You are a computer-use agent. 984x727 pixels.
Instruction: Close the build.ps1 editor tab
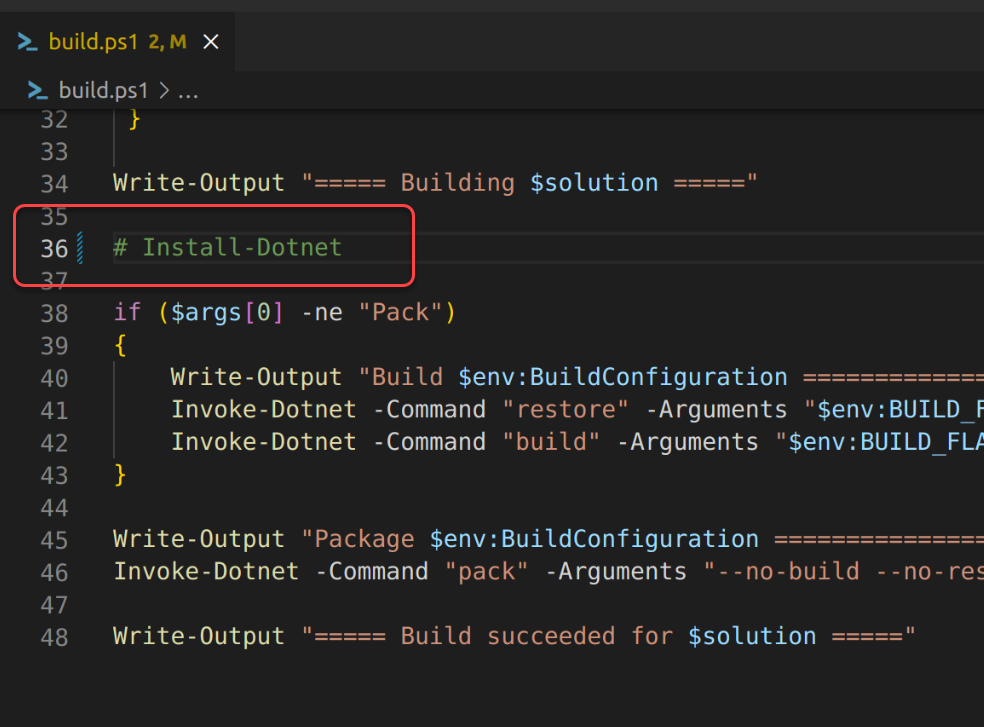[x=211, y=42]
